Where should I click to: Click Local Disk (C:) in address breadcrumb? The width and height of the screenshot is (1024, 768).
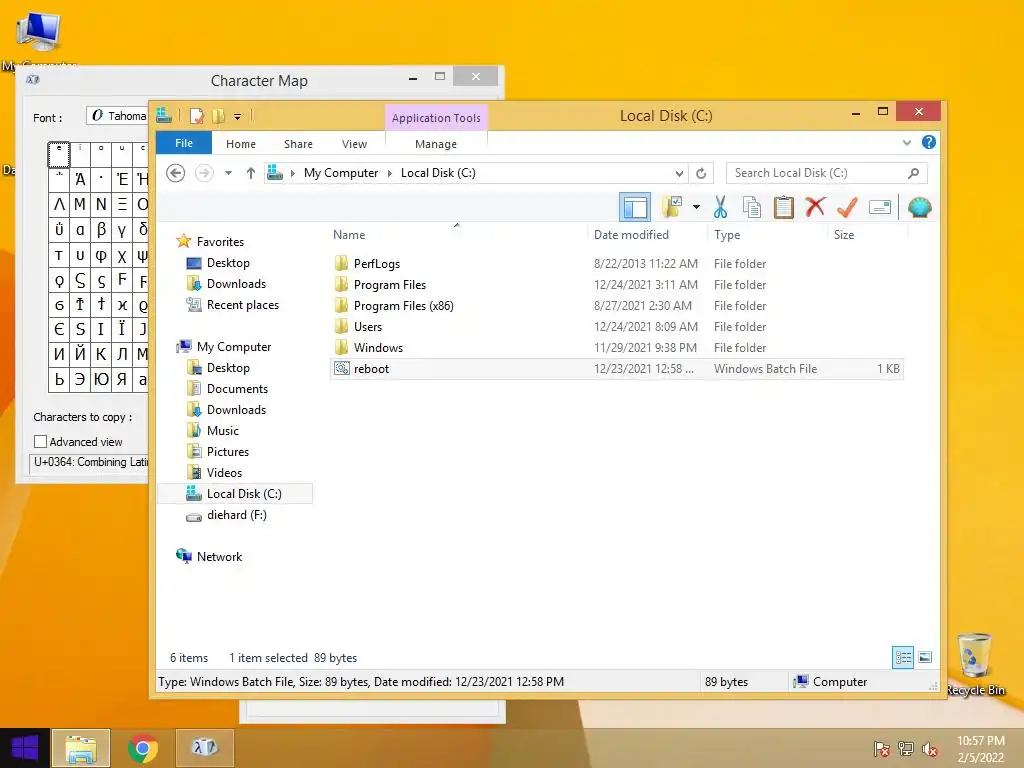click(438, 173)
